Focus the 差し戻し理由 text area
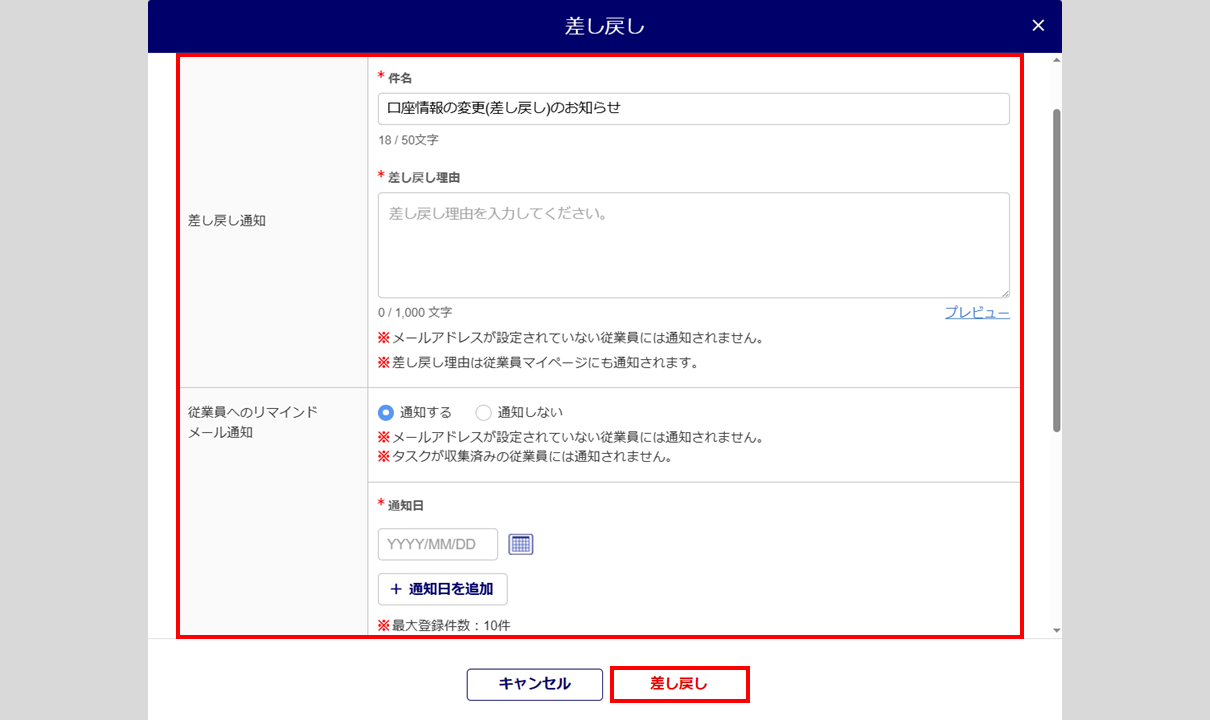This screenshot has width=1210, height=720. click(693, 245)
